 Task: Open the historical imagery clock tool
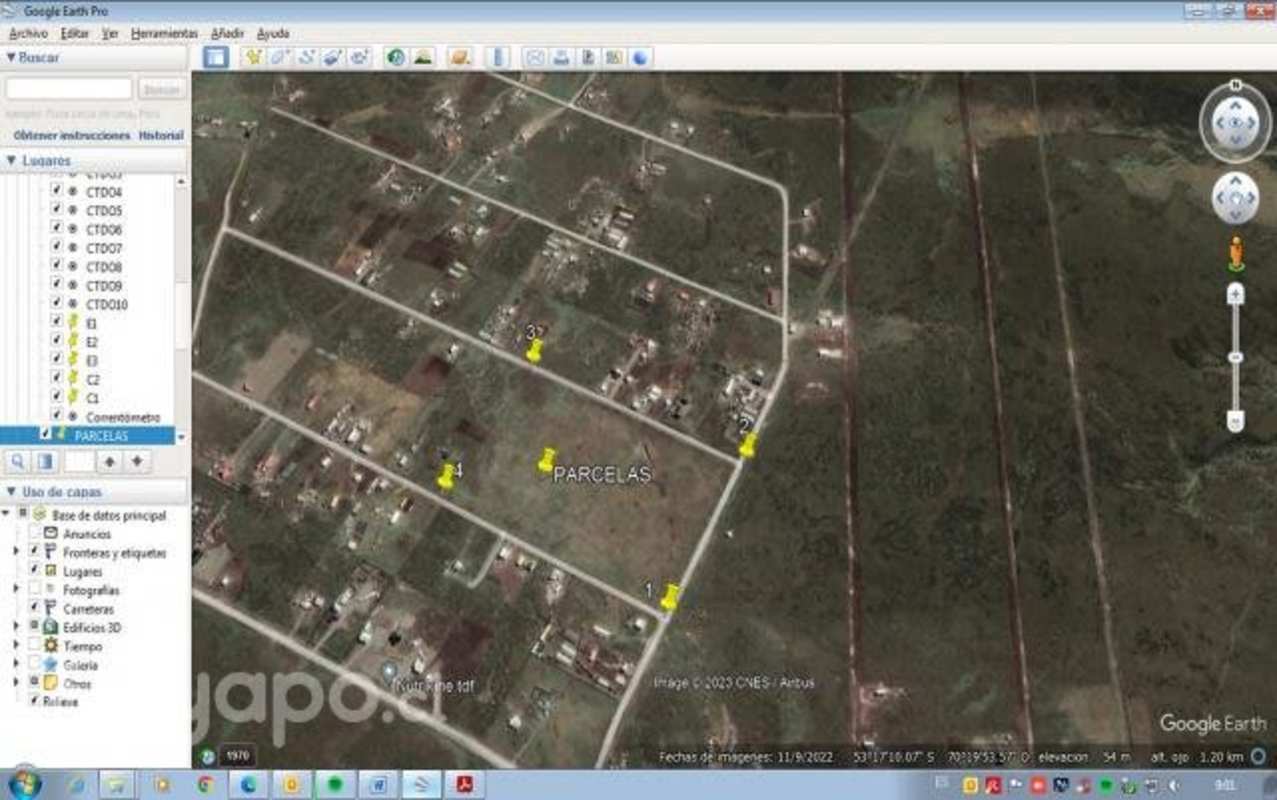pos(396,57)
